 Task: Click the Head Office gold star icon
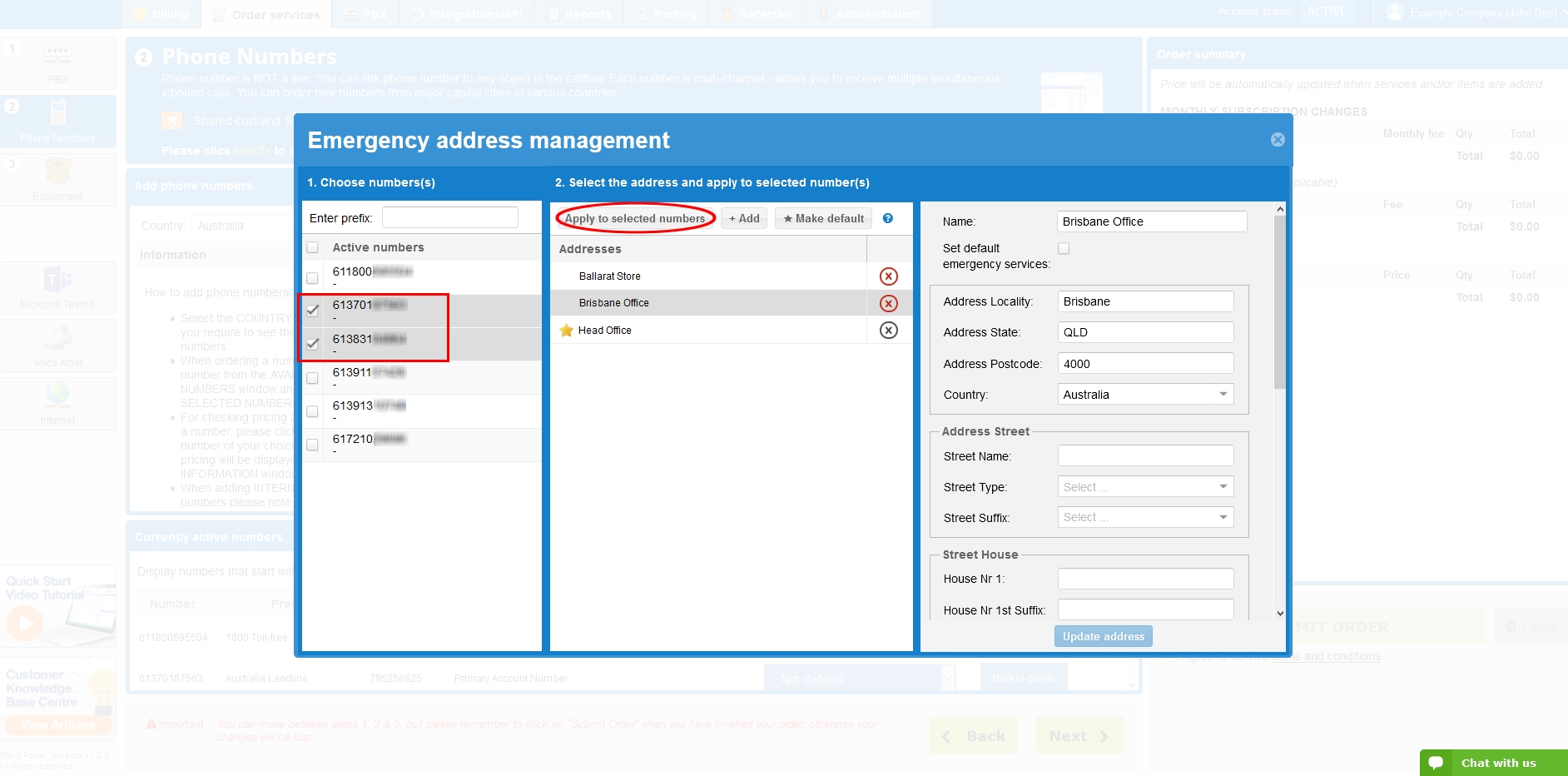pyautogui.click(x=567, y=331)
